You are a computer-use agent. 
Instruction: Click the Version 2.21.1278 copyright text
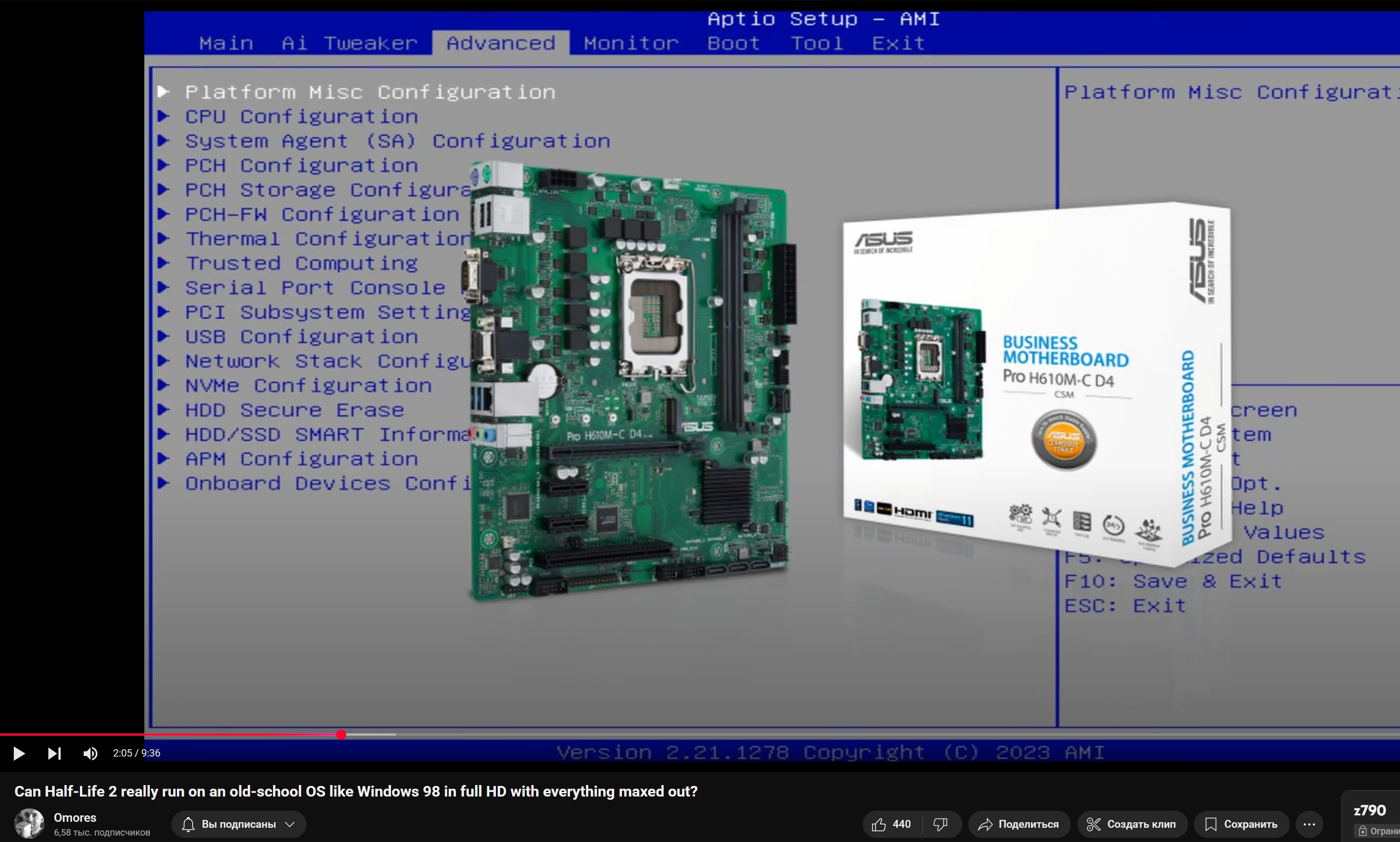(x=831, y=752)
